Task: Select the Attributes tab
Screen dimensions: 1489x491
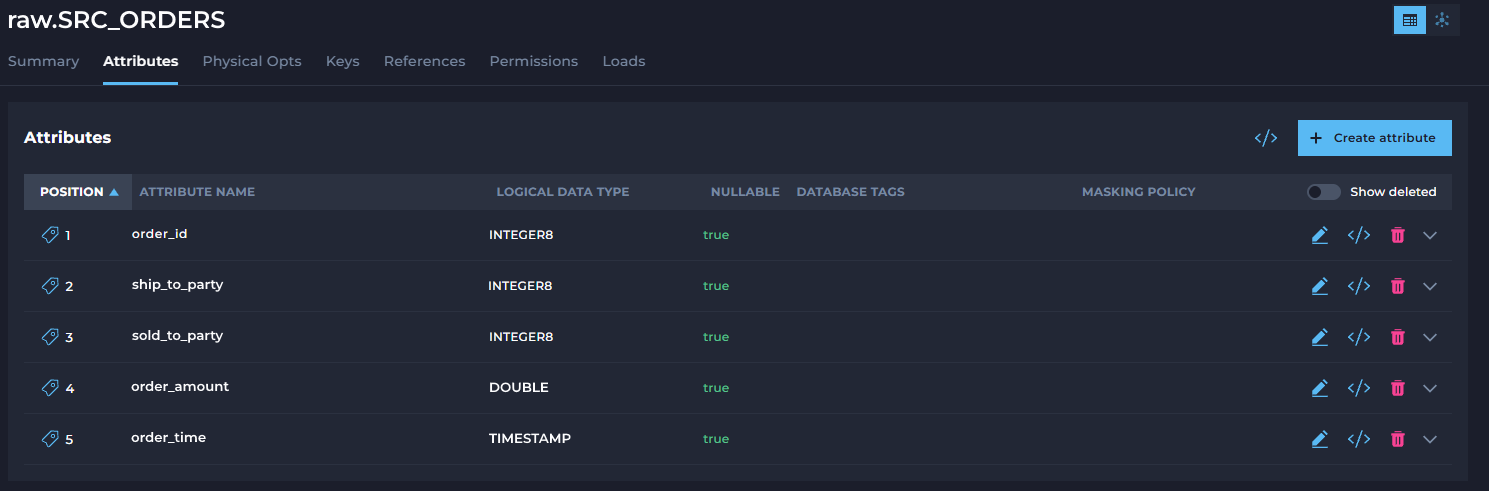Action: click(x=141, y=61)
